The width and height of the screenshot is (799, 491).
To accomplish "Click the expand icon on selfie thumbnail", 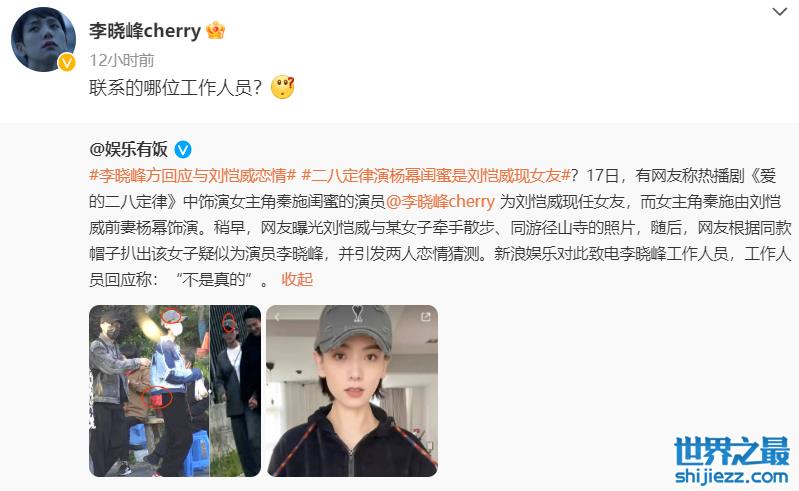I will point(425,317).
